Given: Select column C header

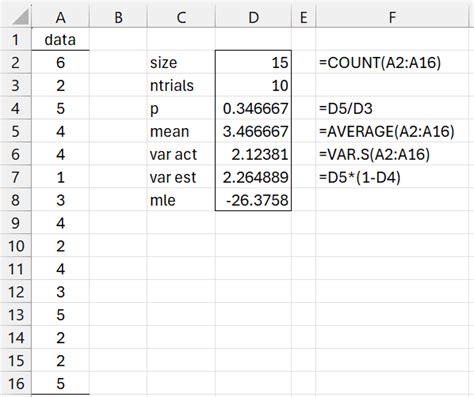Looking at the screenshot, I should pyautogui.click(x=181, y=17).
